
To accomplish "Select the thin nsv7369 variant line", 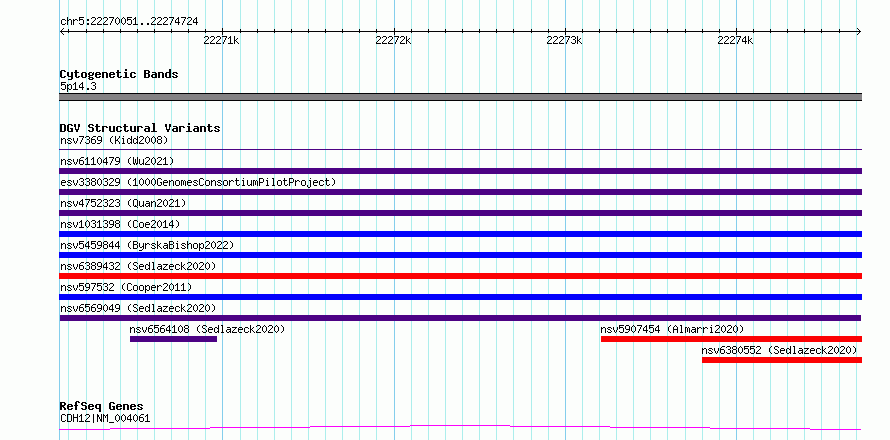I will click(460, 150).
